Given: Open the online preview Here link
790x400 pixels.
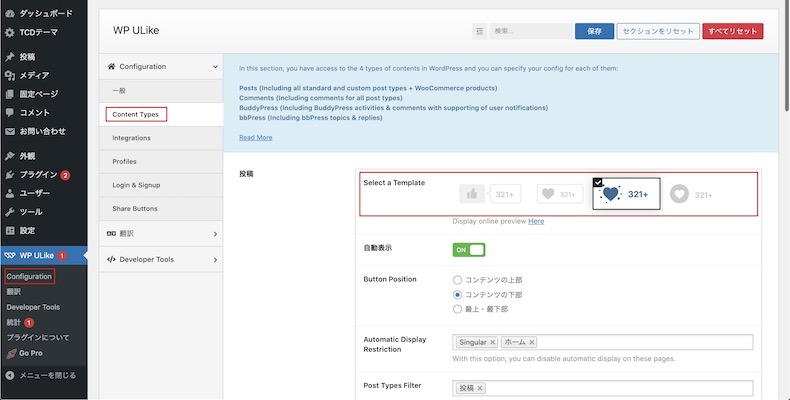Looking at the screenshot, I should click(536, 221).
